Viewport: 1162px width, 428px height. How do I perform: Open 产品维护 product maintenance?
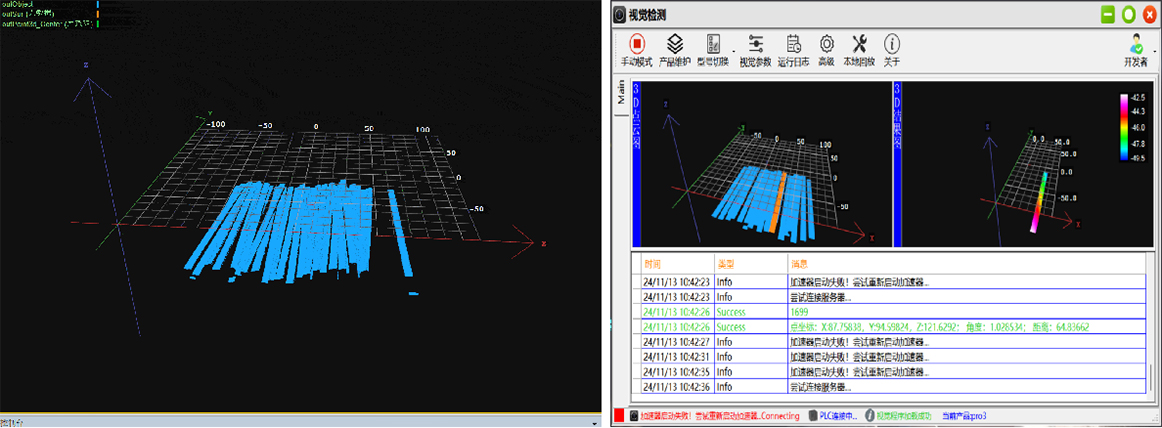pyautogui.click(x=675, y=45)
